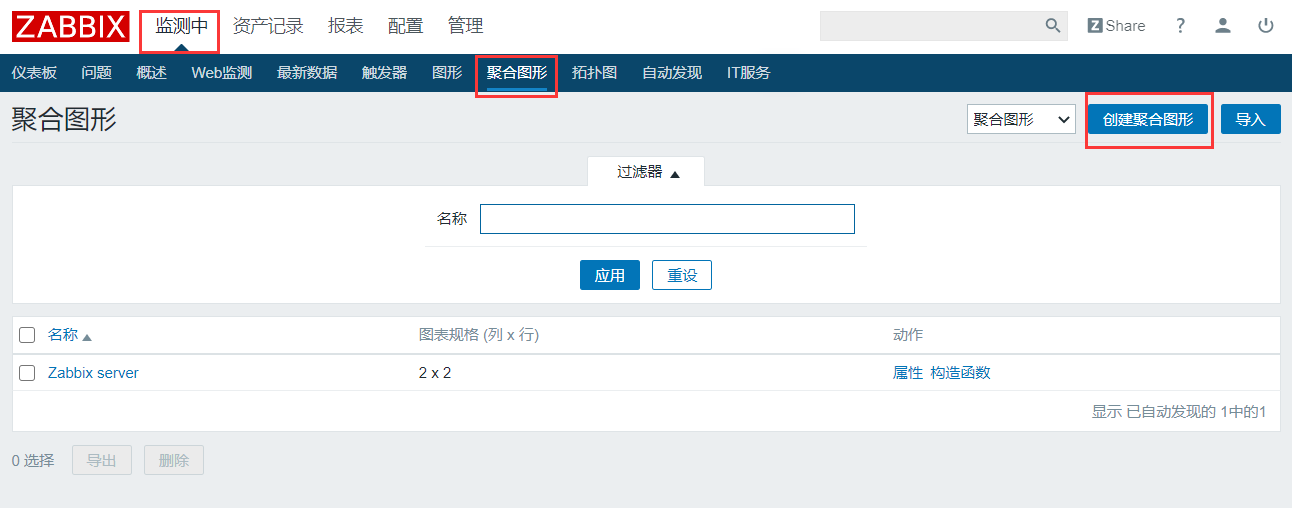This screenshot has height=508, width=1292.
Task: Click the 0 选择 counter text
Action: click(x=33, y=461)
